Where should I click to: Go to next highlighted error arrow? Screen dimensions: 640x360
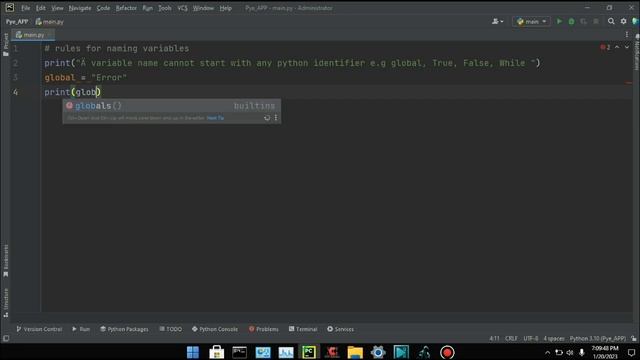(627, 47)
